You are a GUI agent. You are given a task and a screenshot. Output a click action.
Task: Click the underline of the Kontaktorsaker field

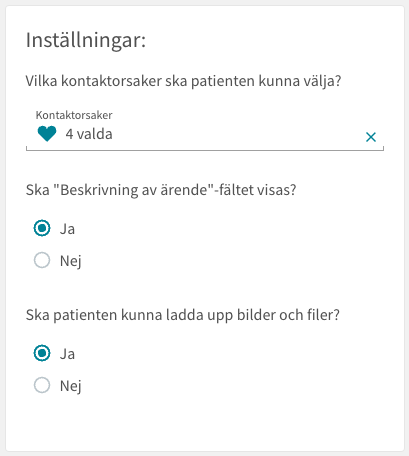point(205,150)
